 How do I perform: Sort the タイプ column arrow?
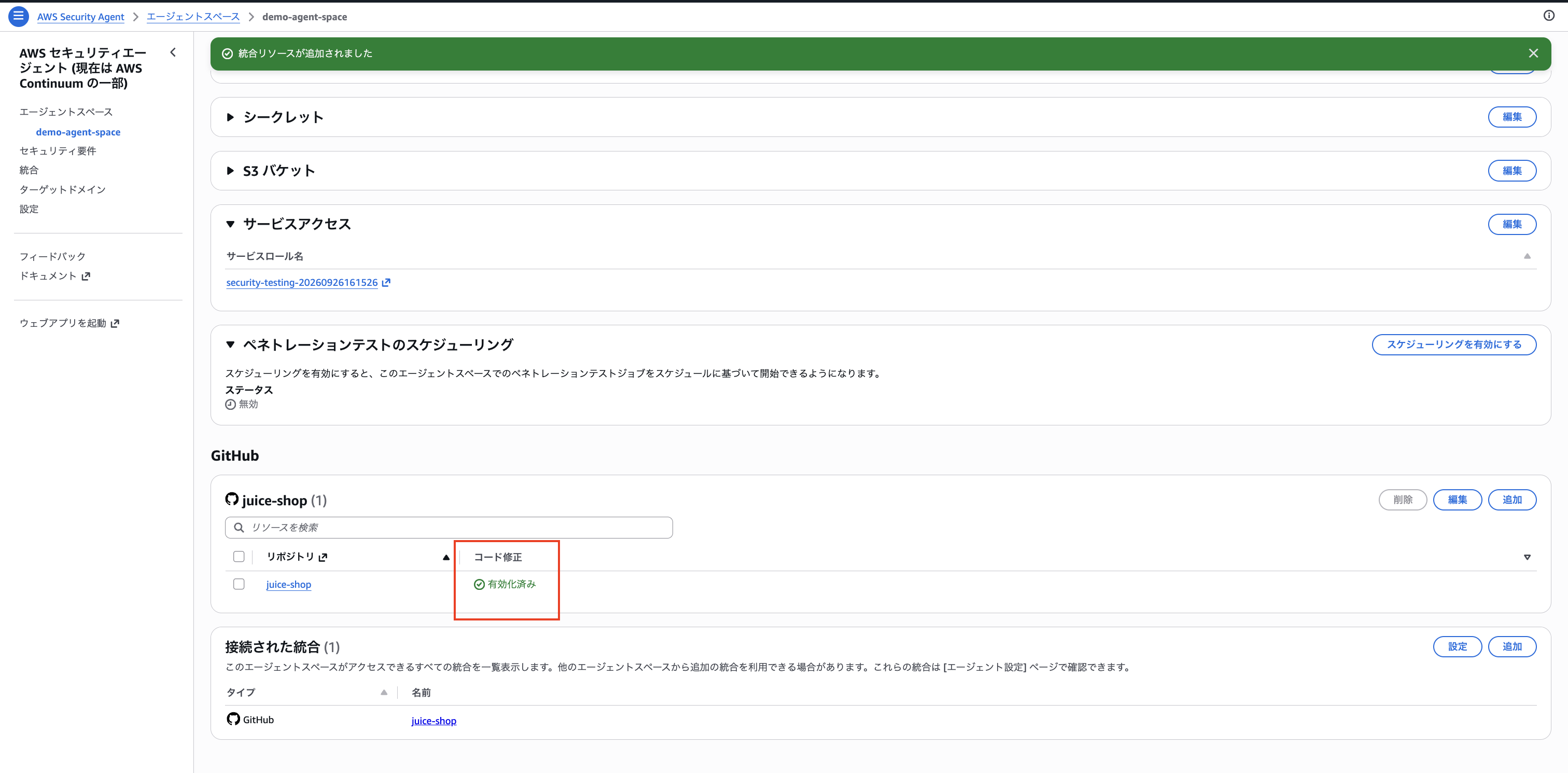(384, 693)
